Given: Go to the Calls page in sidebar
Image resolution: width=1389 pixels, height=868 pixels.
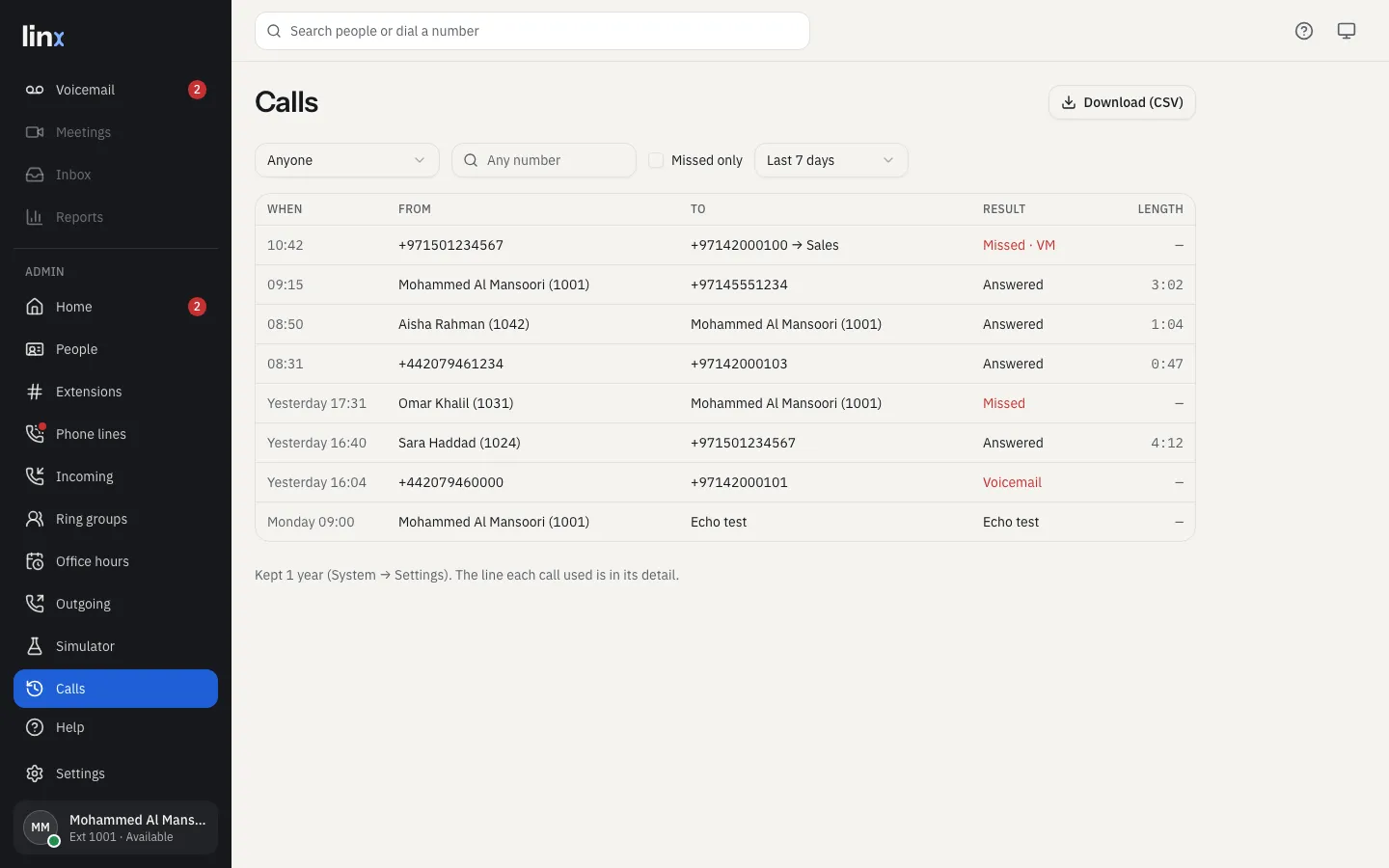Looking at the screenshot, I should [116, 689].
